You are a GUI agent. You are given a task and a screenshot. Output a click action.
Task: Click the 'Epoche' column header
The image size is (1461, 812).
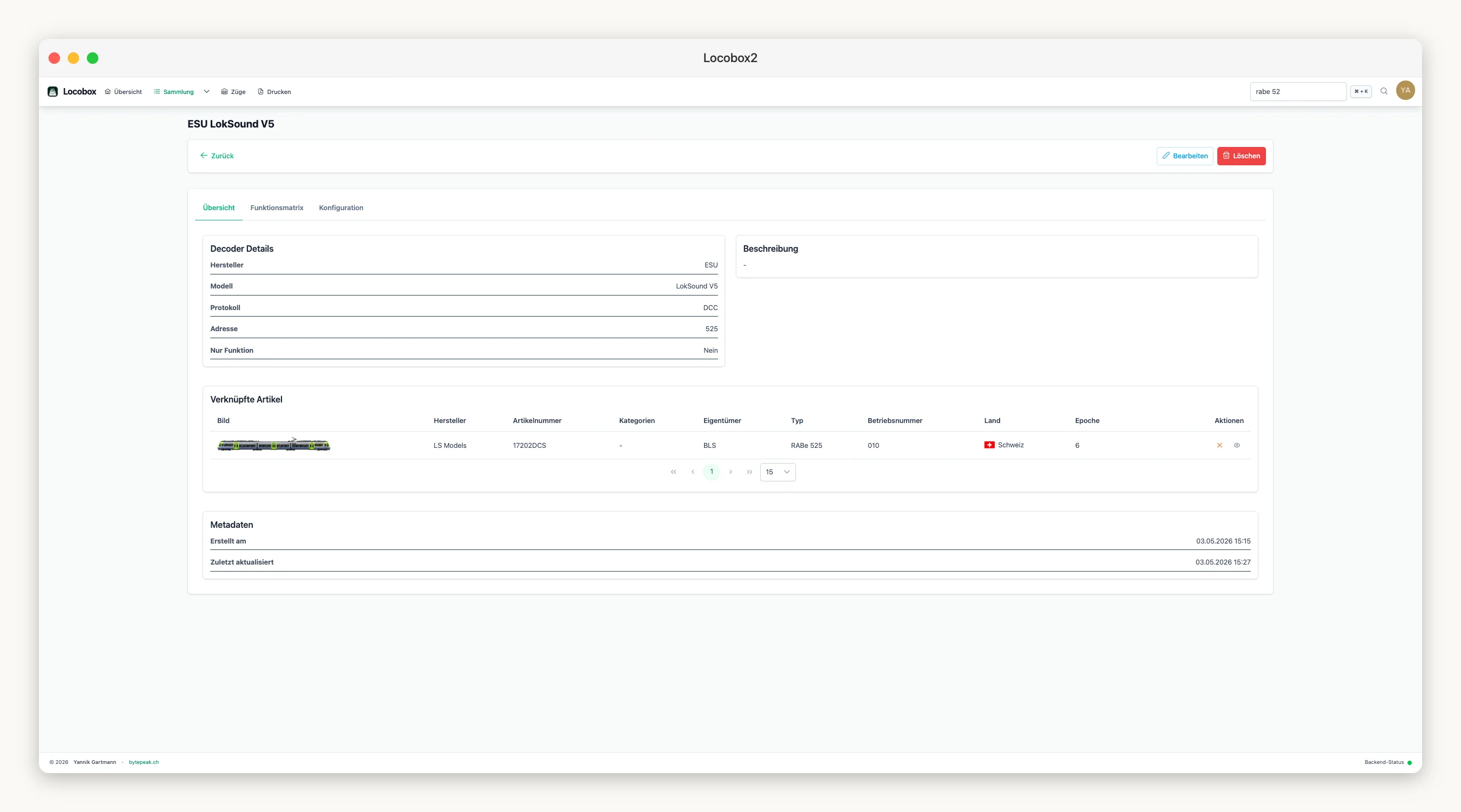[x=1087, y=421]
